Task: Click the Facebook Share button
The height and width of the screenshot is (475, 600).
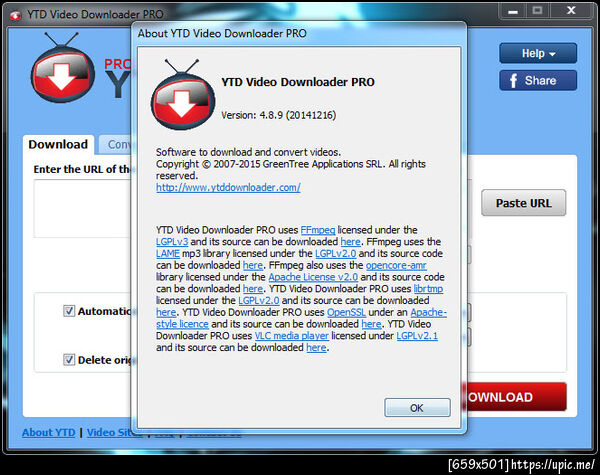Action: pos(538,80)
